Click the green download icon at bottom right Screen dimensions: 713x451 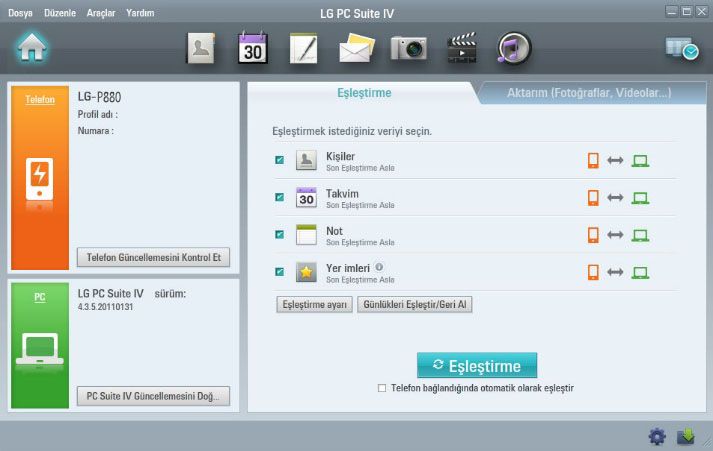[686, 436]
